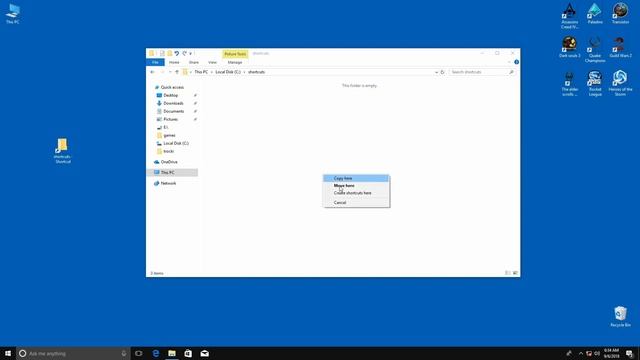Open Task View from the taskbar
640x360 pixels.
pos(139,353)
